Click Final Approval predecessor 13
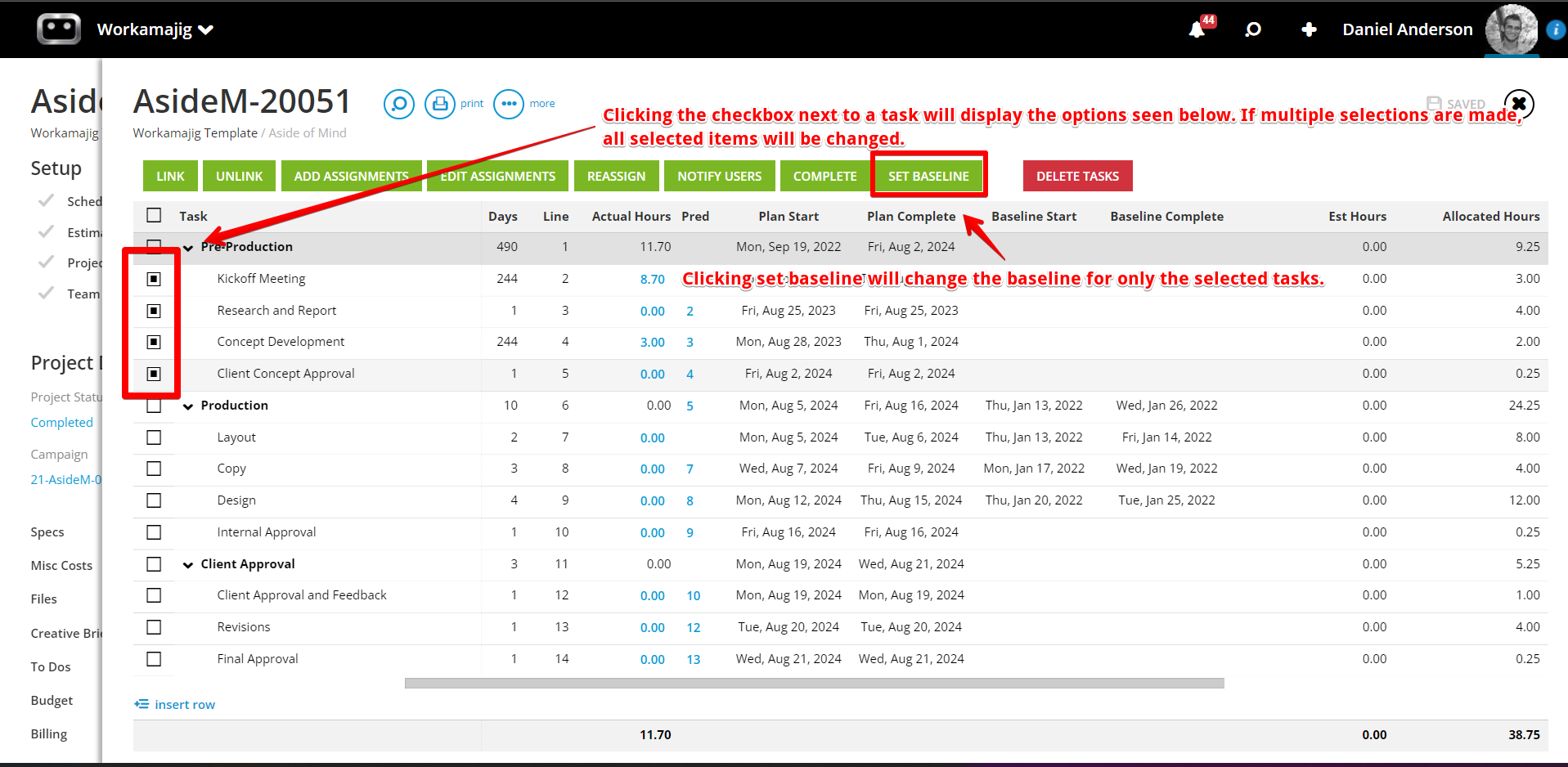 [694, 659]
